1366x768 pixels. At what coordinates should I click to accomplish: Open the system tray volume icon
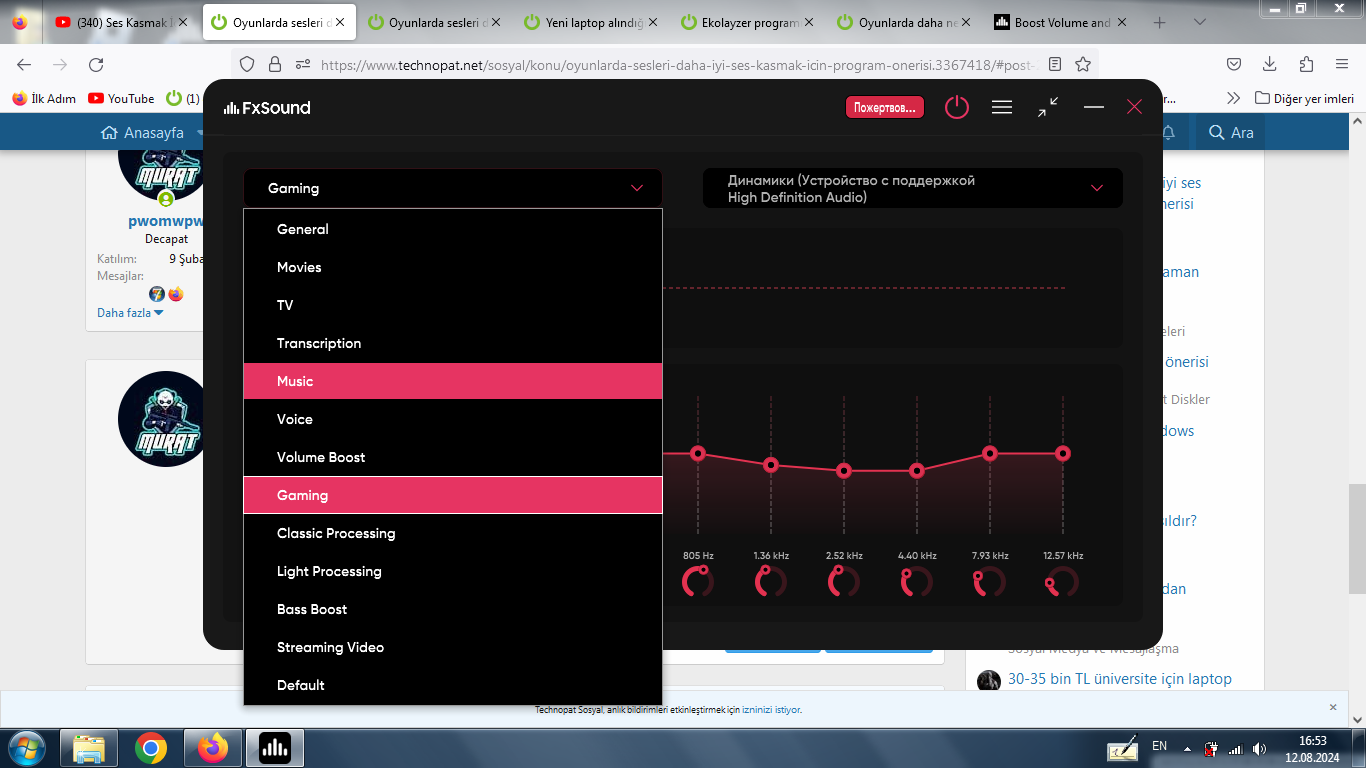click(x=1259, y=748)
